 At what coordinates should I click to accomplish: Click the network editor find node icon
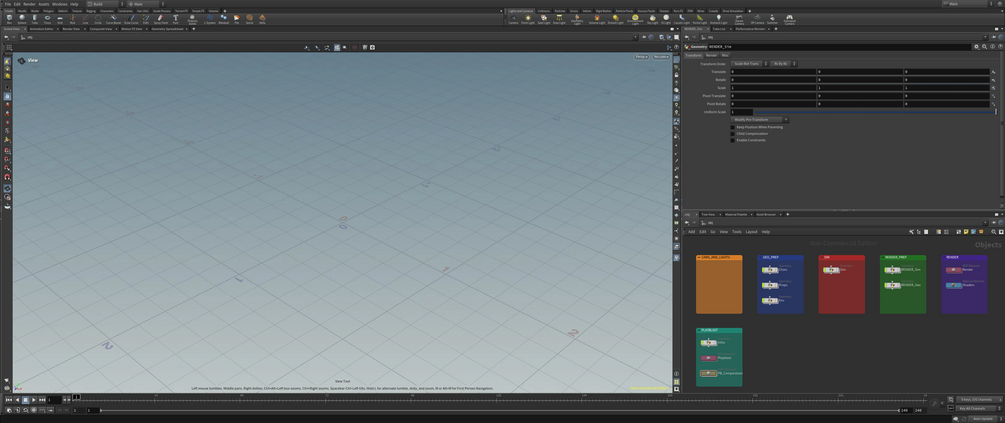click(x=993, y=231)
